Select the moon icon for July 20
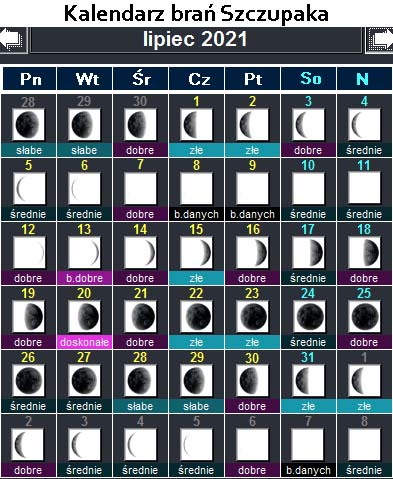The width and height of the screenshot is (393, 479). pyautogui.click(x=84, y=316)
